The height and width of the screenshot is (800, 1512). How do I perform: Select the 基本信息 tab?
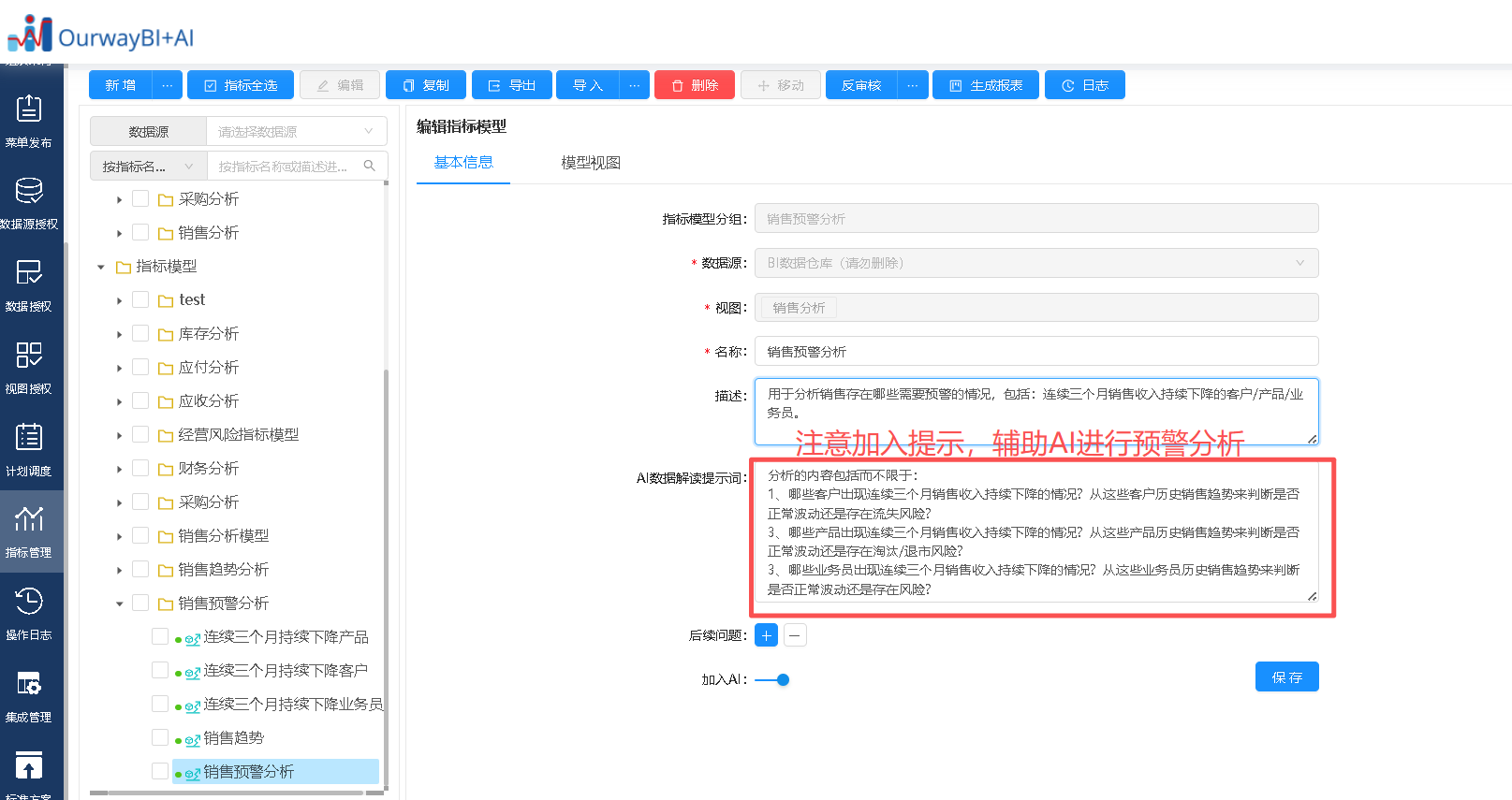coord(463,163)
